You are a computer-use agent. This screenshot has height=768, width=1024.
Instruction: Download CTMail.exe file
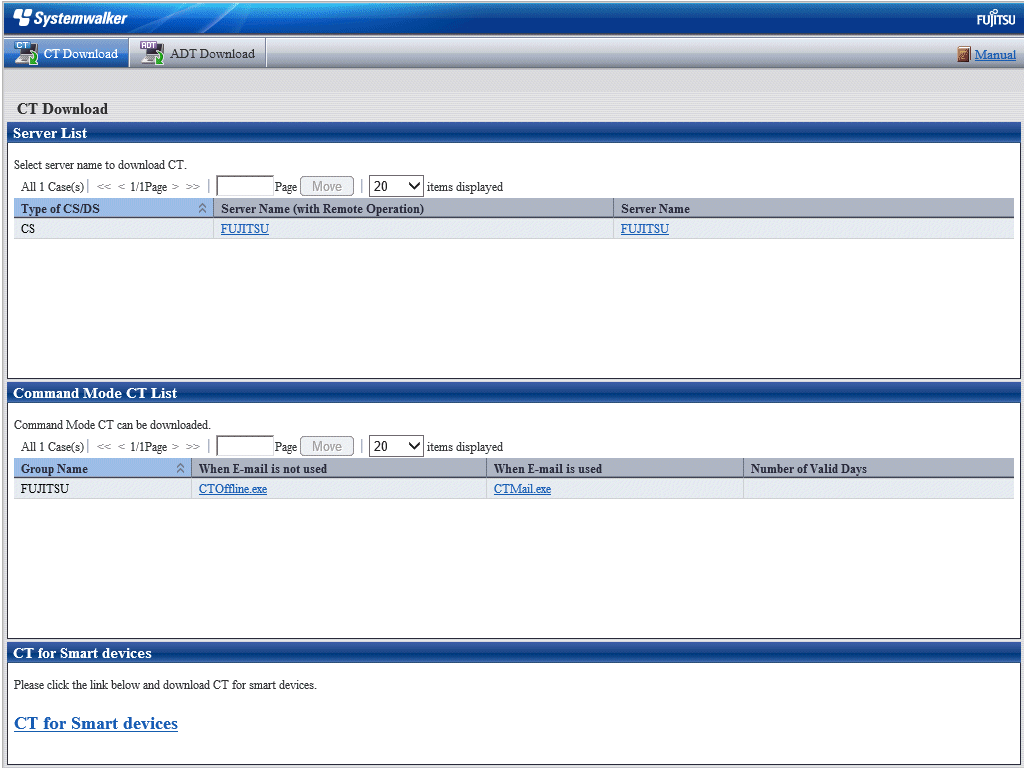522,488
